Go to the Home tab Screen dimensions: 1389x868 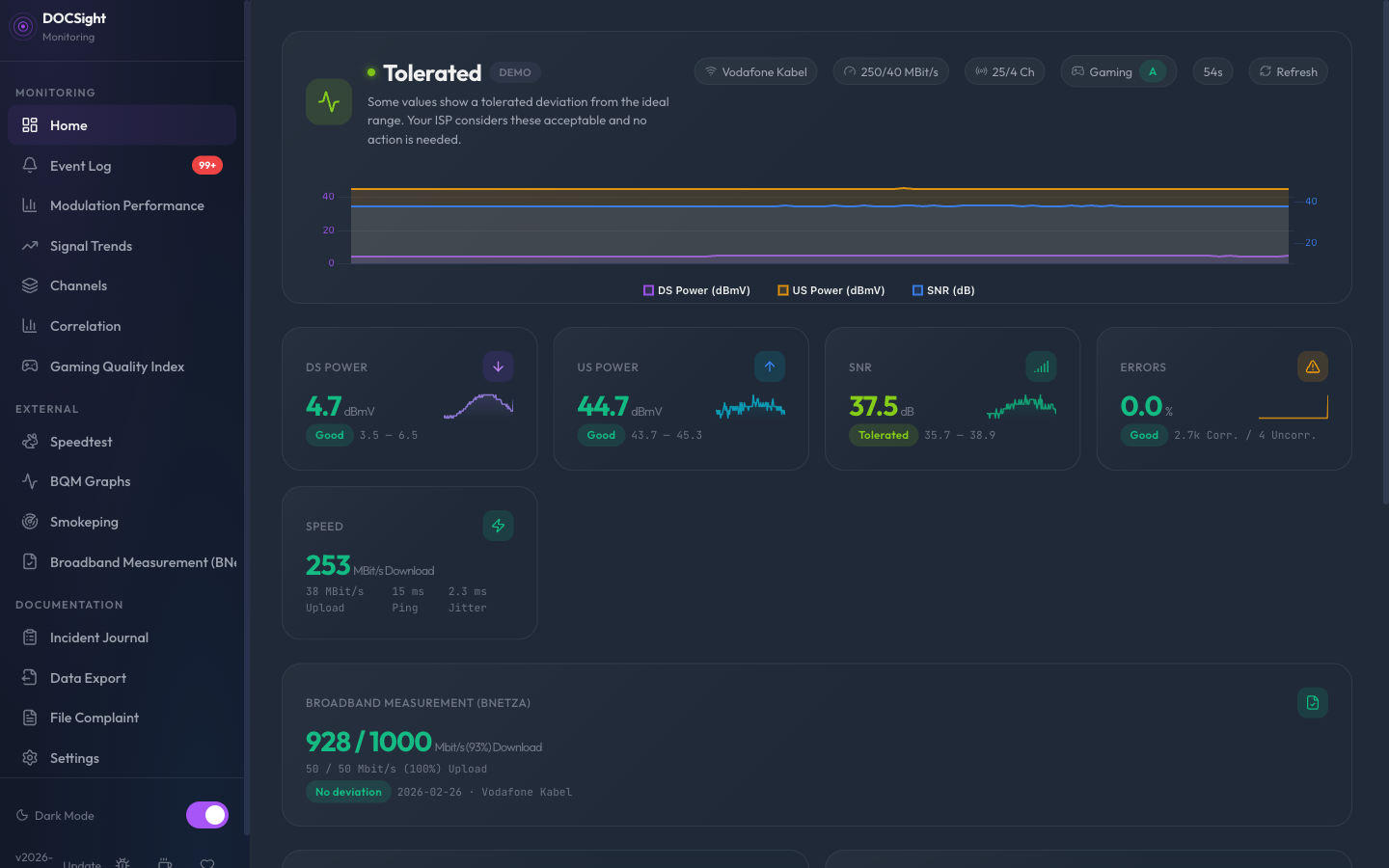pyautogui.click(x=69, y=125)
